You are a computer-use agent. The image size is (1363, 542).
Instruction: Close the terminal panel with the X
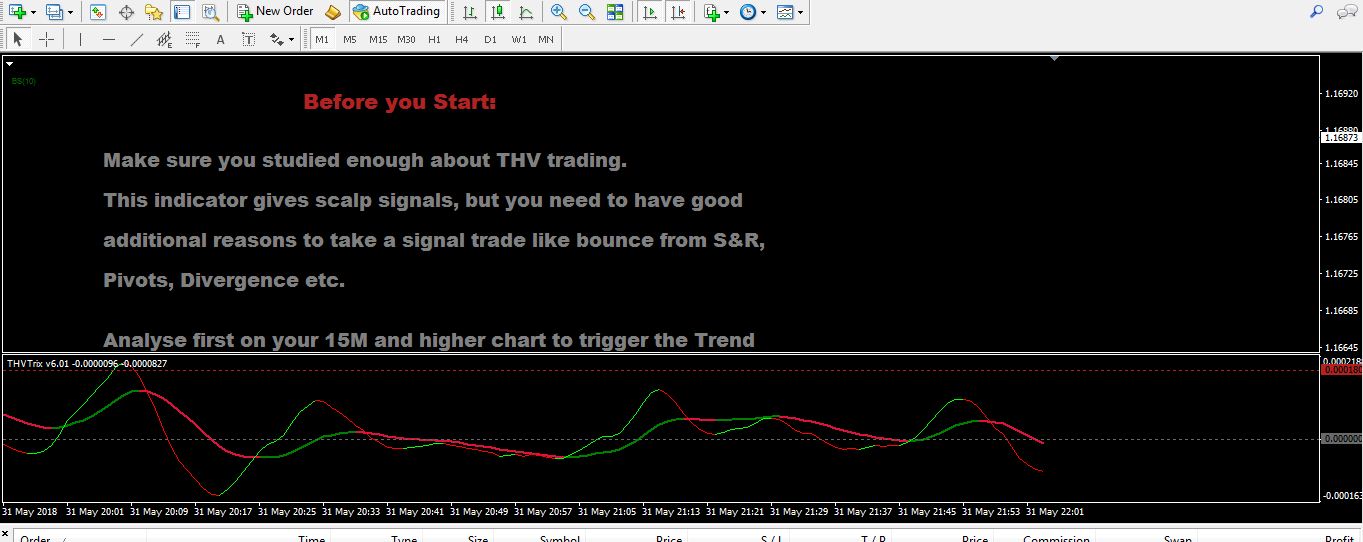(5, 534)
